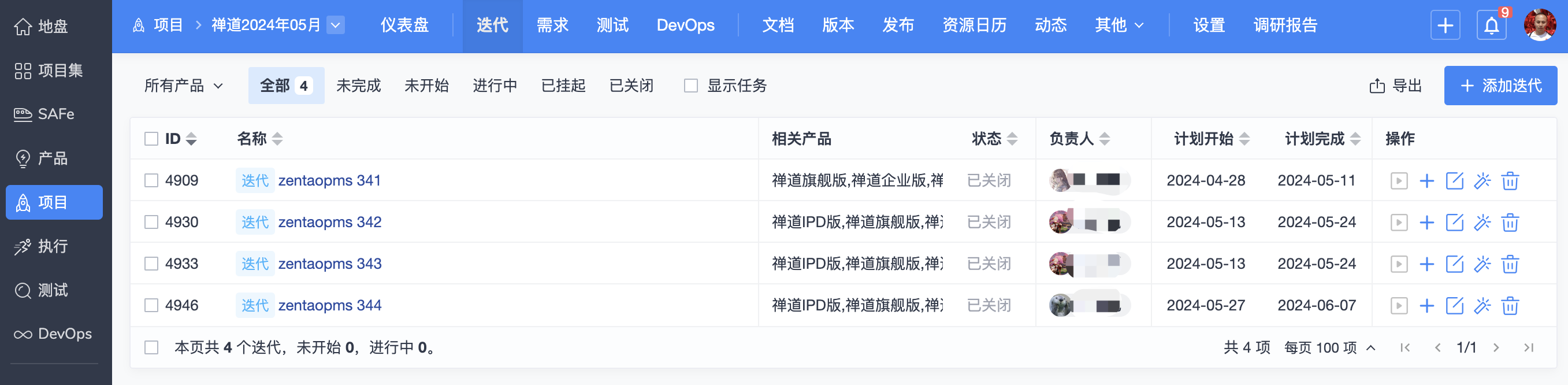The width and height of the screenshot is (1568, 385).
Task: Click edit icon for zentaopms 341 row
Action: point(1454,181)
